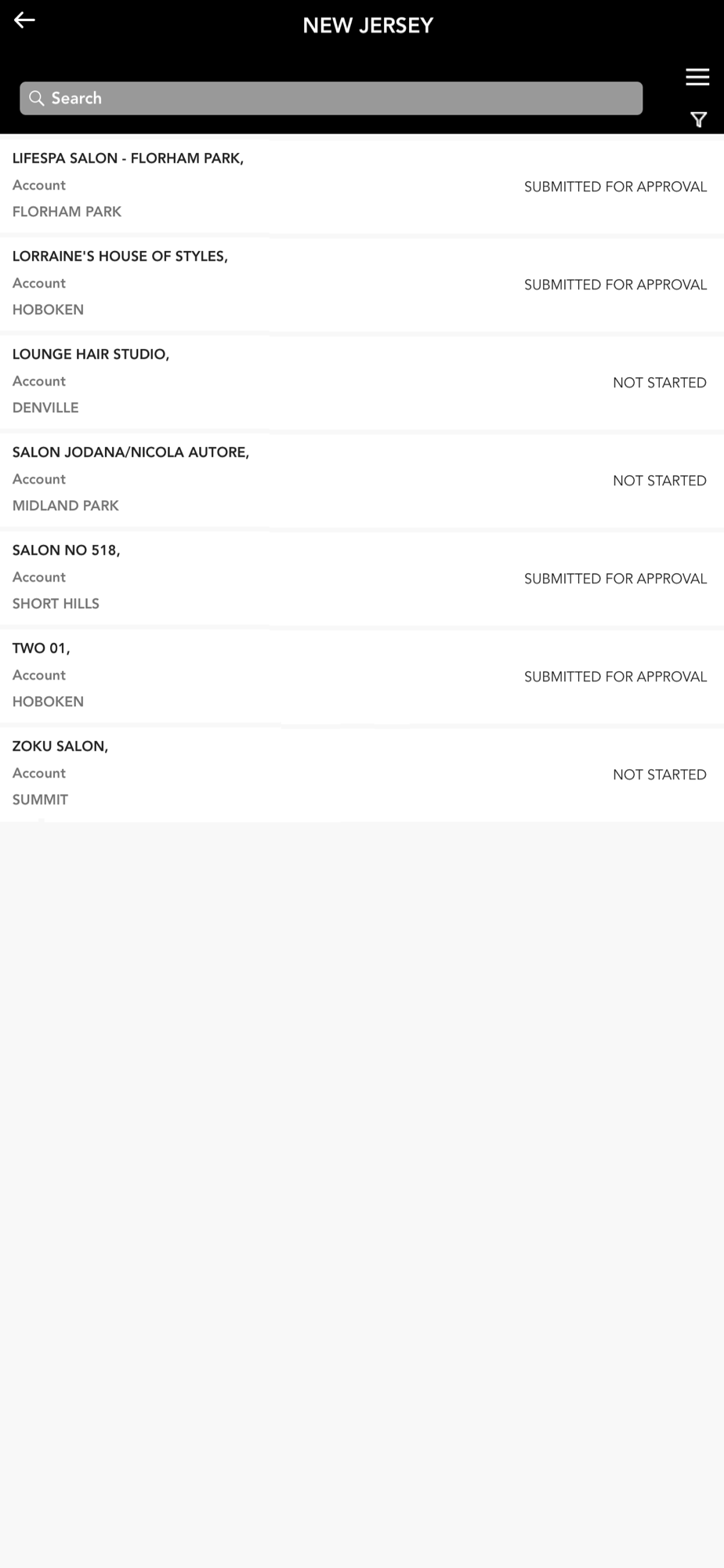
Task: Select Salon Jodana/Nicola Autore row
Action: (131, 452)
